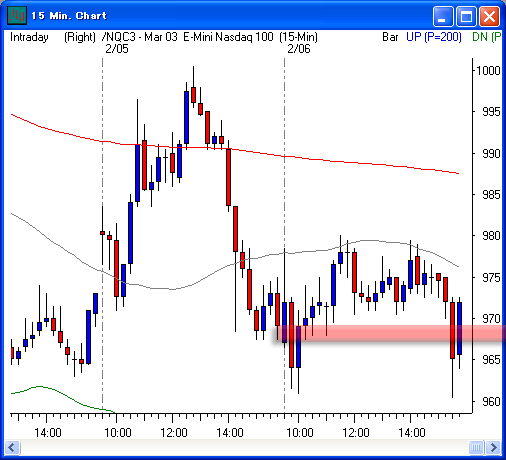The height and width of the screenshot is (460, 506).
Task: Click the '2/05' date marker
Action: pyautogui.click(x=117, y=49)
